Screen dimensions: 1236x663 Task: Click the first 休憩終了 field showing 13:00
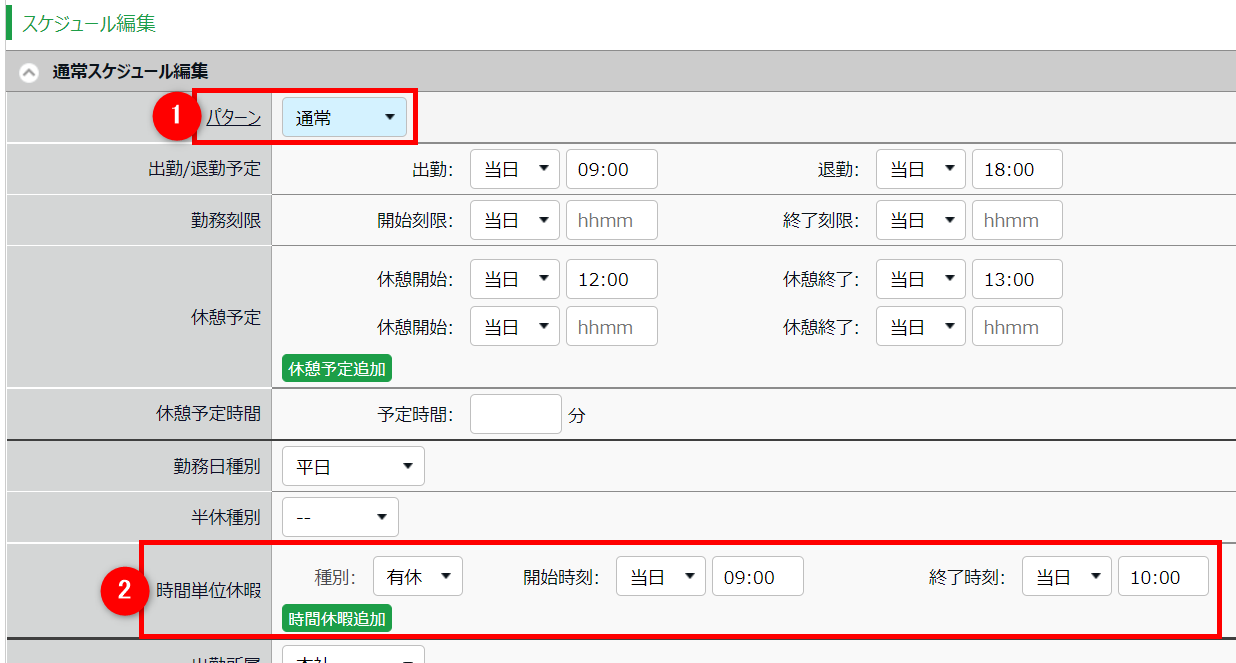1016,279
